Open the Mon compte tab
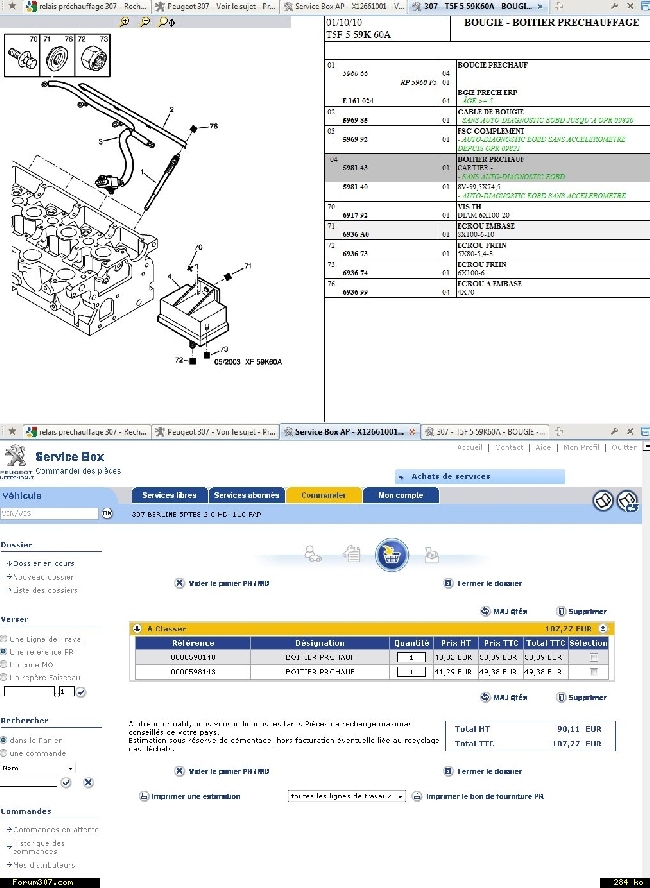Viewport: 650px width, 888px height. (x=401, y=495)
